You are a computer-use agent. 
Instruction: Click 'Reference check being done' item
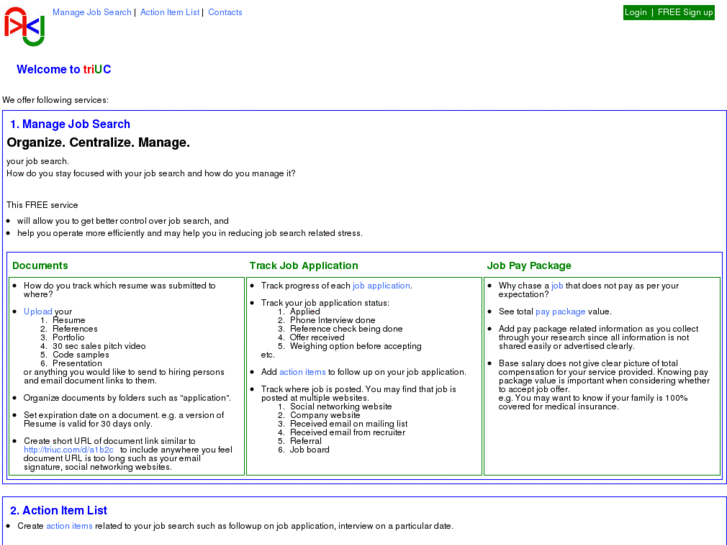346,329
